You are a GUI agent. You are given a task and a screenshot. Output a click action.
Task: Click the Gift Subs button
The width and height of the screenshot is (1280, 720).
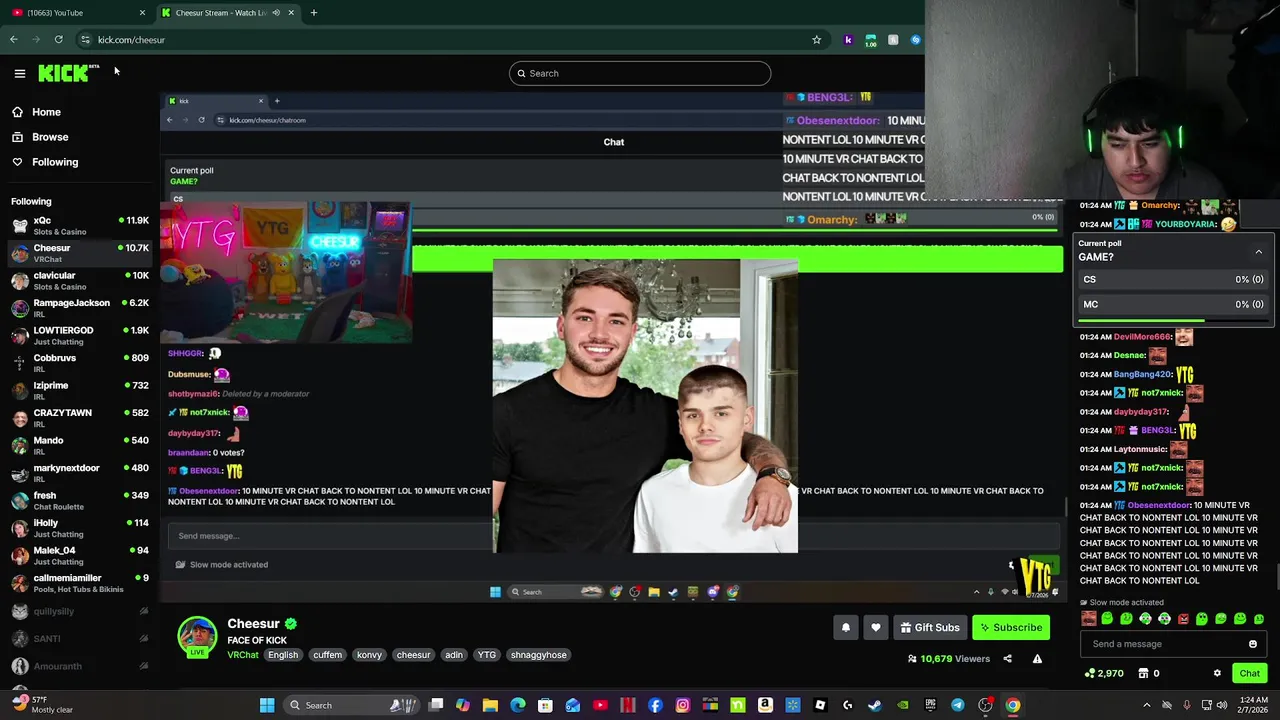tap(930, 627)
